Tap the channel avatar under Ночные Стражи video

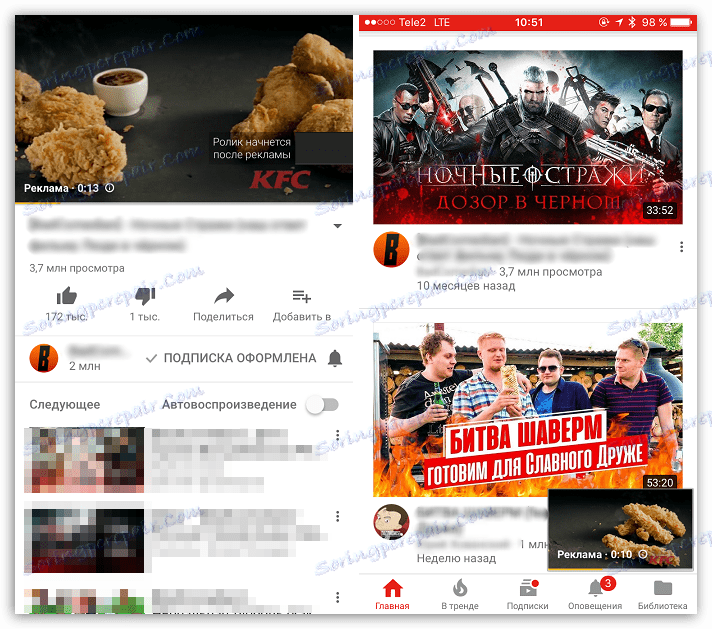391,249
